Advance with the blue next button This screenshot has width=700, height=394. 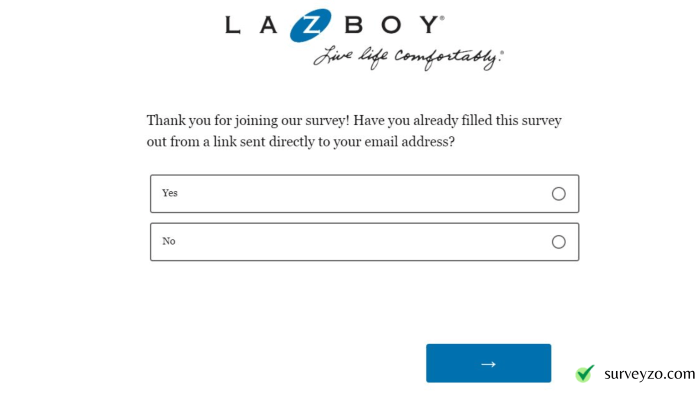[488, 363]
